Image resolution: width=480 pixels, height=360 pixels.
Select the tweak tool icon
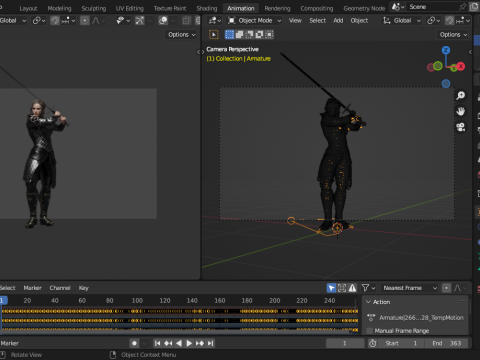tap(214, 34)
